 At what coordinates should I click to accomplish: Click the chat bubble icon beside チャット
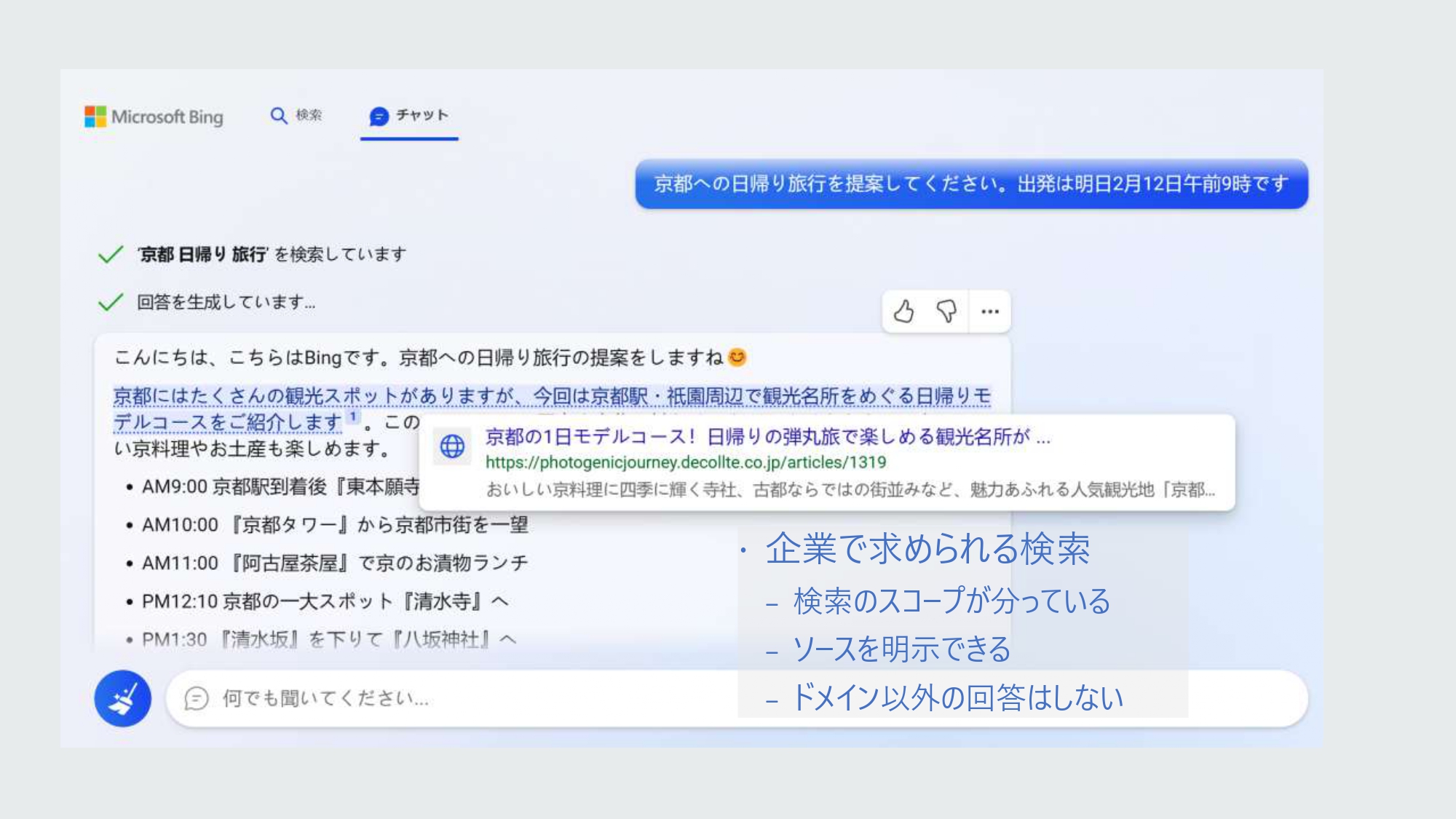coord(379,116)
